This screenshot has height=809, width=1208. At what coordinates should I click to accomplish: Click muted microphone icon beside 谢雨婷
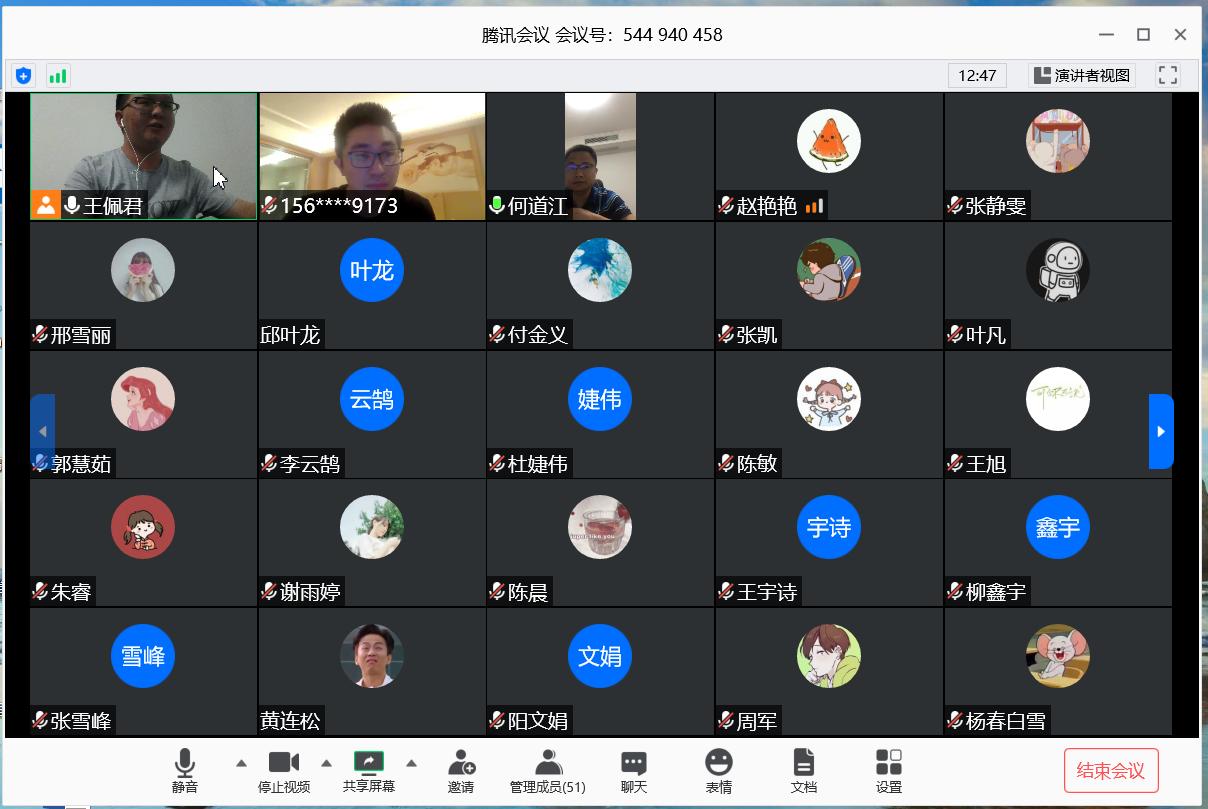[x=269, y=592]
